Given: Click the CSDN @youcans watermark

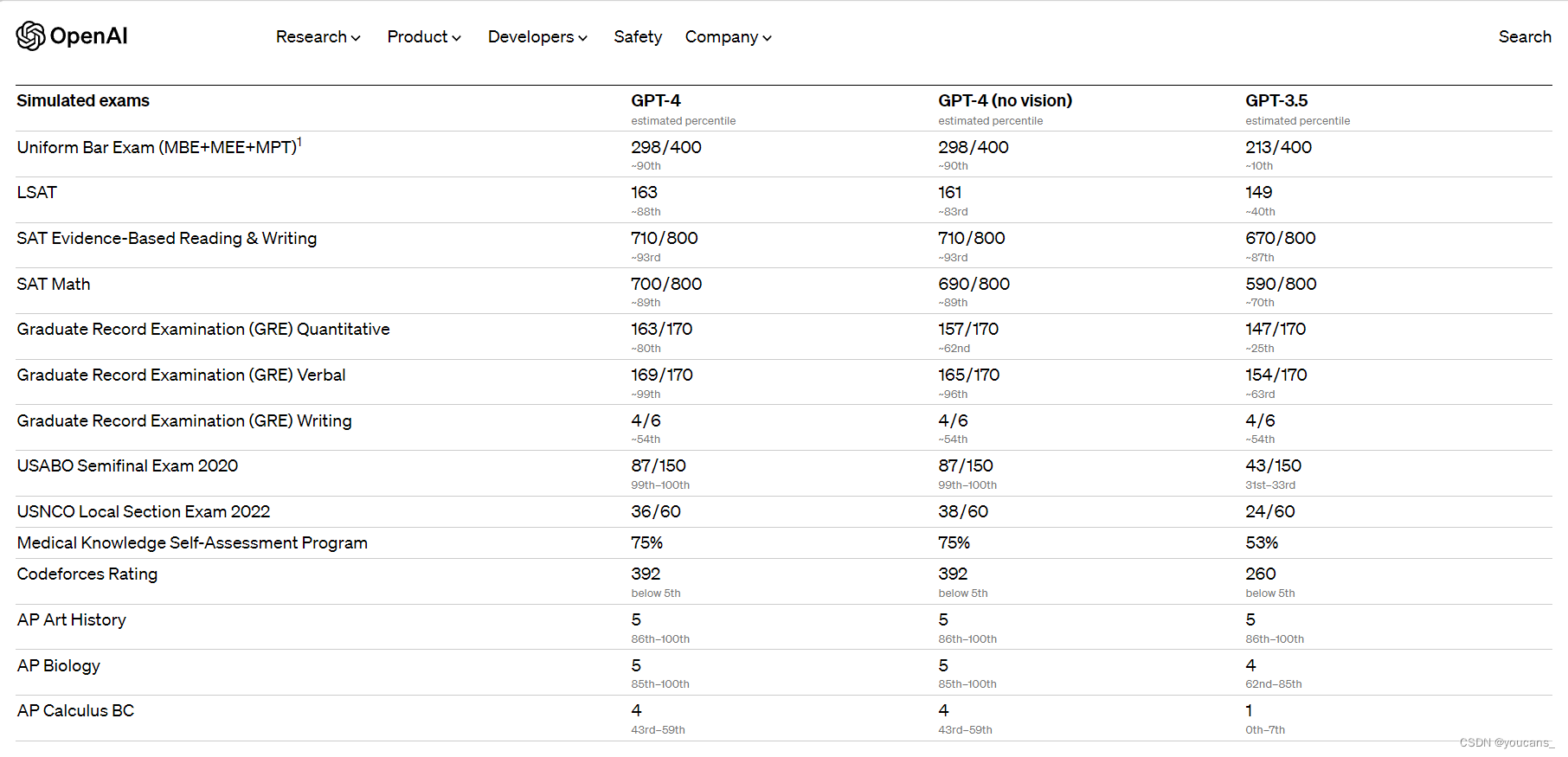Looking at the screenshot, I should click(1507, 743).
